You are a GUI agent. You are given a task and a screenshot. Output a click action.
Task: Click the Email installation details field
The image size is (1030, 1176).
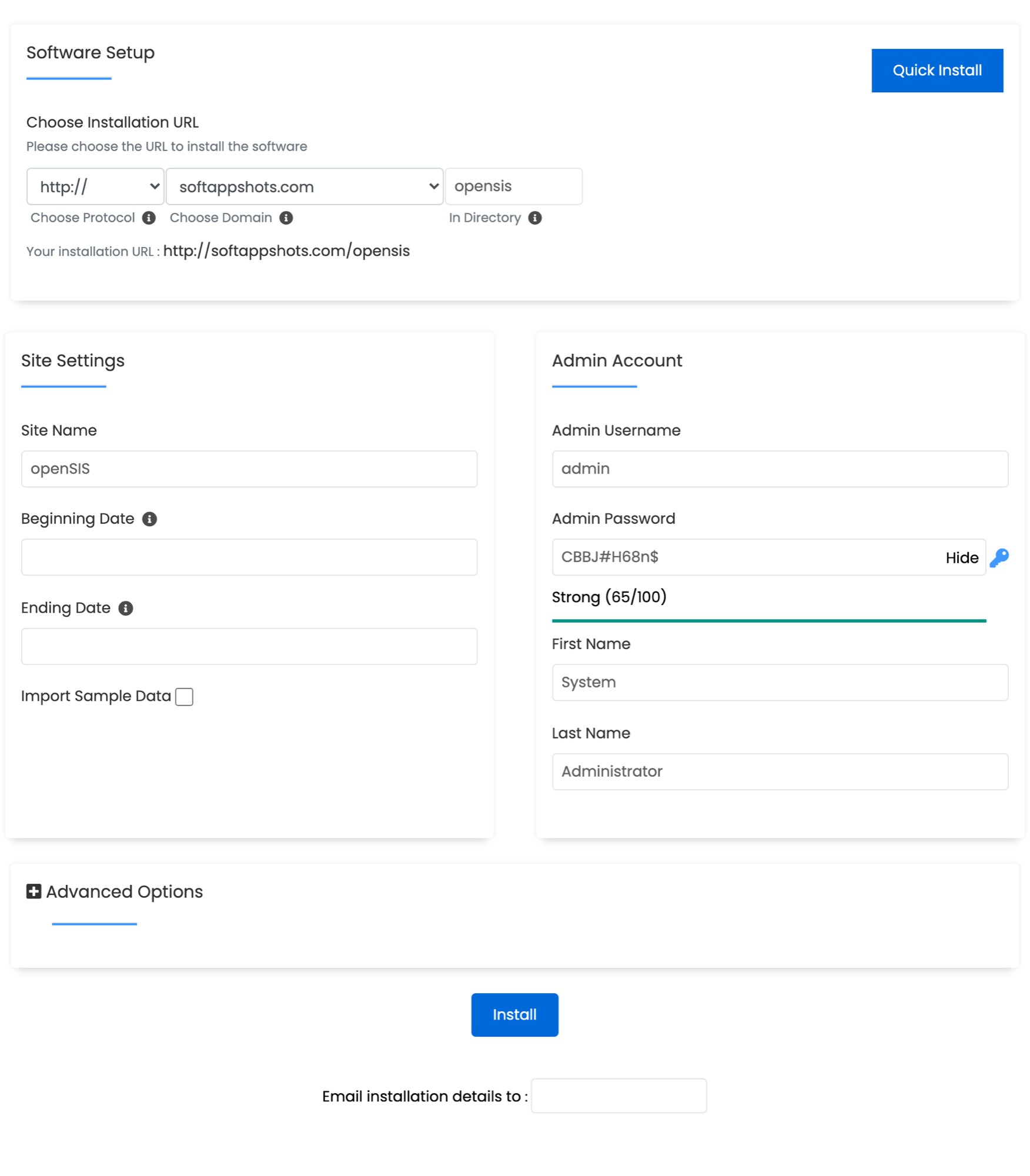coord(618,1095)
